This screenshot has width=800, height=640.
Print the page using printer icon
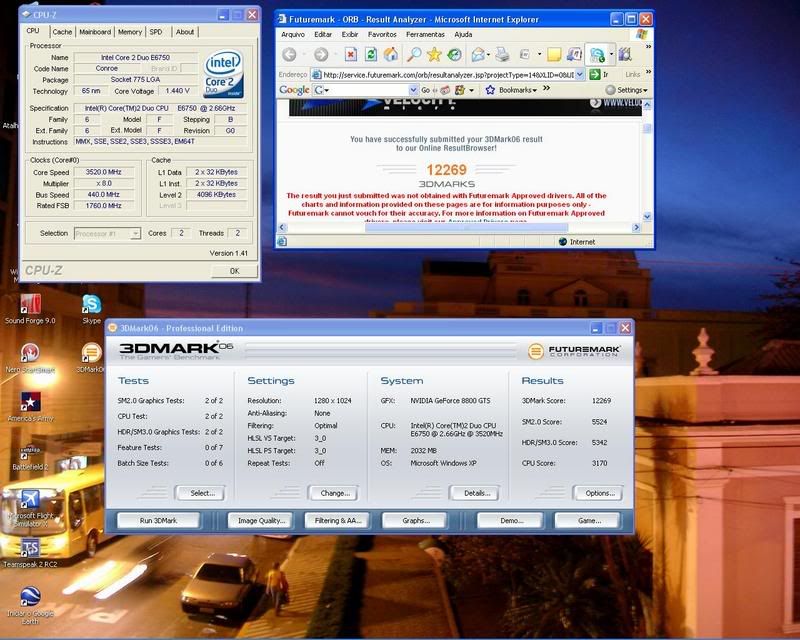pos(502,55)
